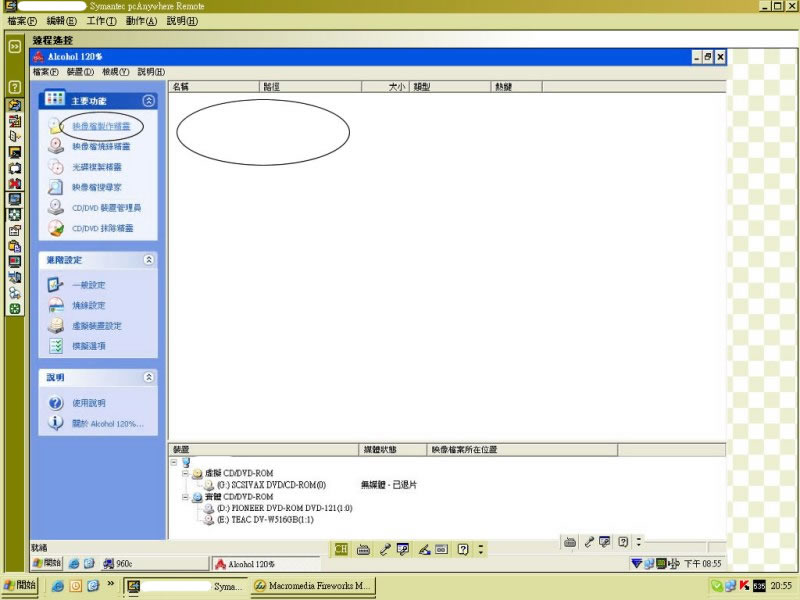
Task: Open the 映像檔製作精靈 link
Action: (x=101, y=126)
